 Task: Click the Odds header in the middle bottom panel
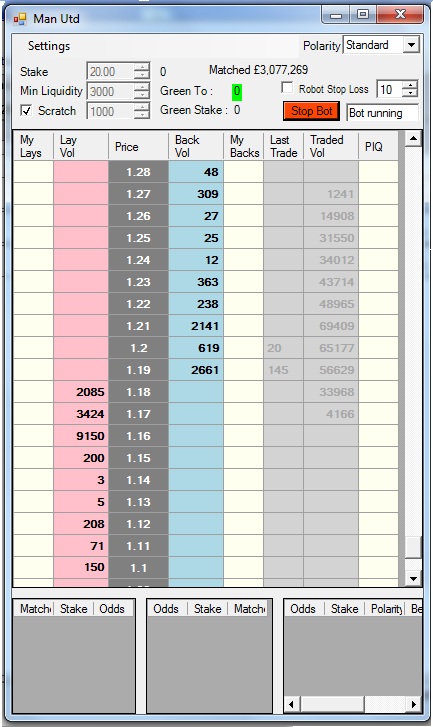click(x=166, y=609)
